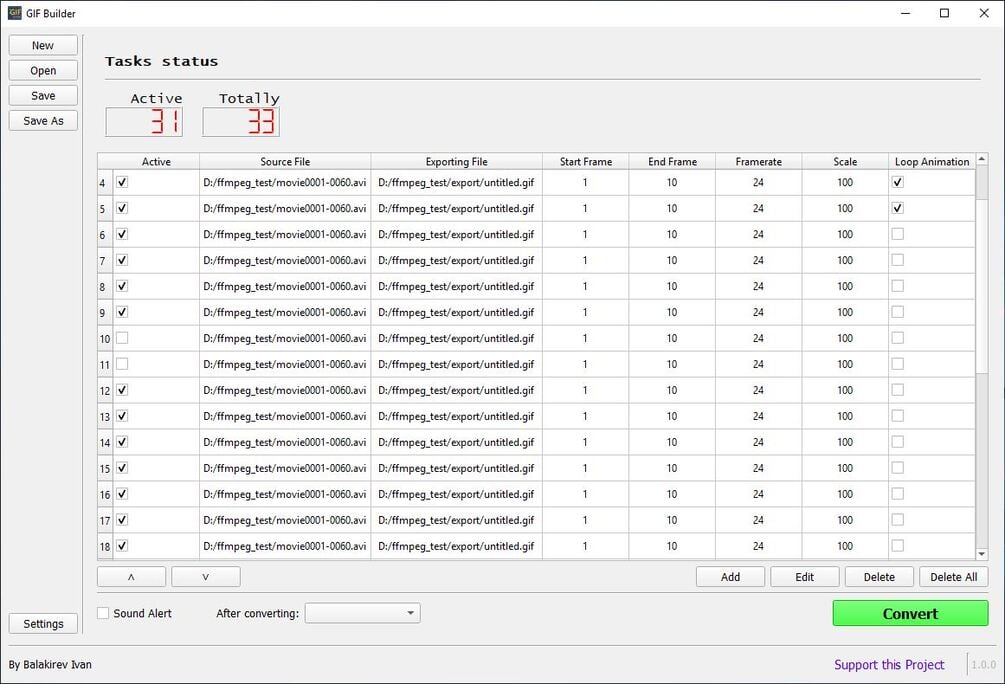Disable Loop Animation for row 5
The image size is (1005, 684).
897,208
